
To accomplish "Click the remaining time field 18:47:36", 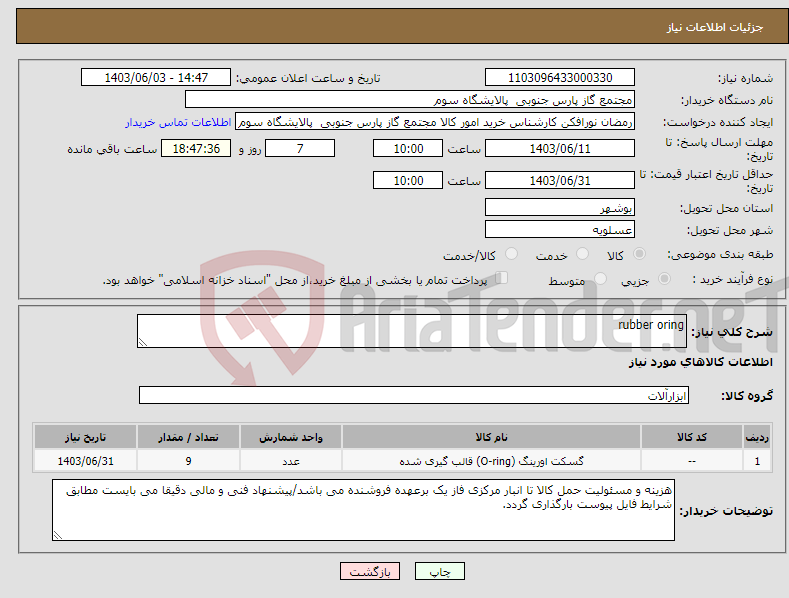I will coord(196,148).
